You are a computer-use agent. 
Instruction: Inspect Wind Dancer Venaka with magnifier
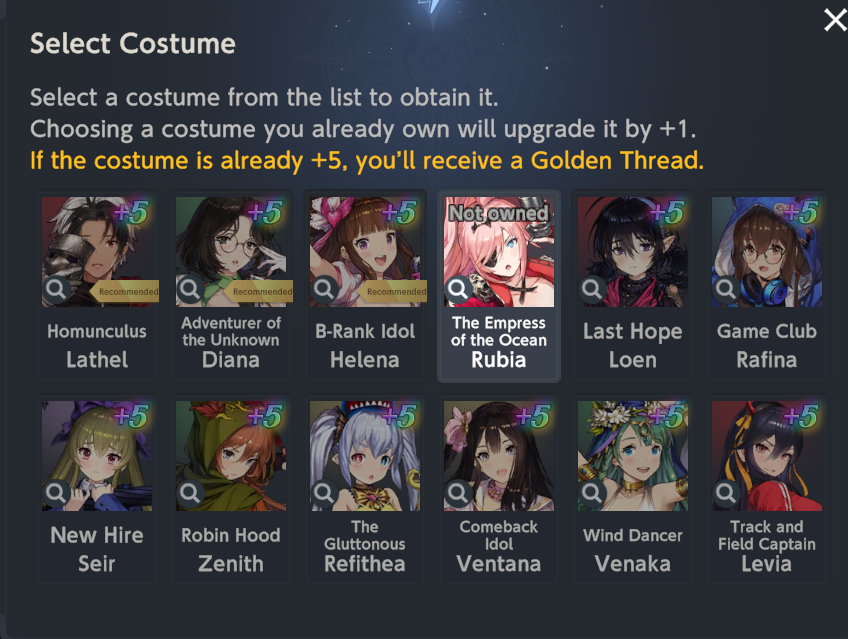point(592,493)
